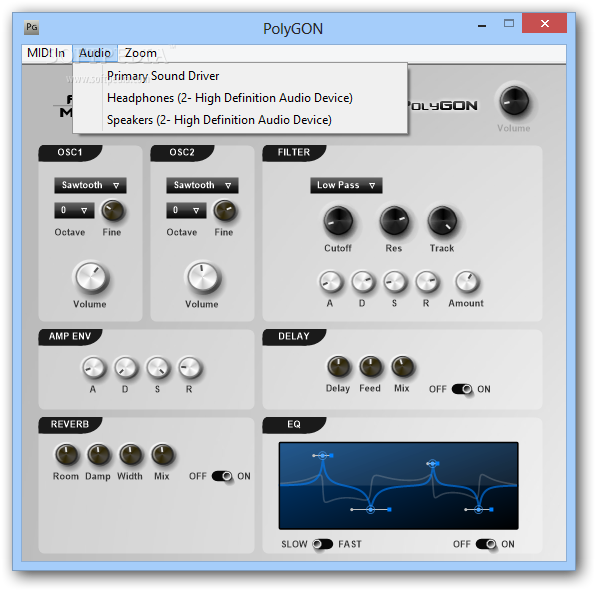Click the reverb Mix knob
This screenshot has height=591, width=596.
[x=162, y=454]
